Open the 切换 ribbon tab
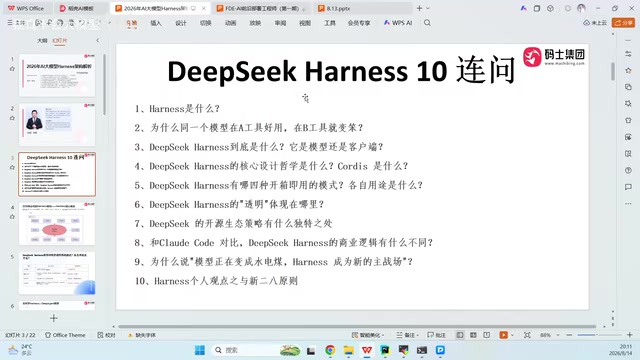This screenshot has width=640, height=360. (206, 23)
